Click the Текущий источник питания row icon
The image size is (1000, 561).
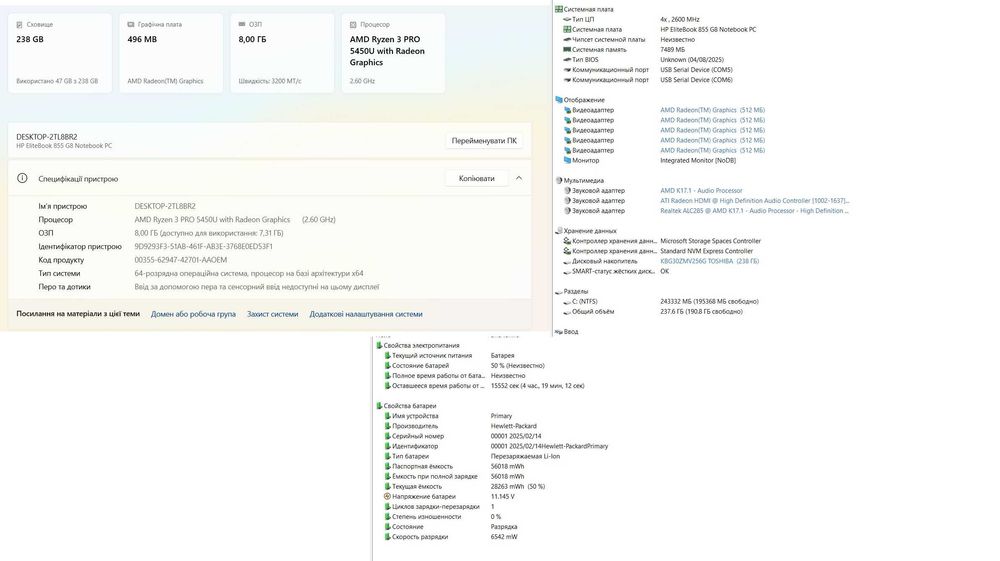(387, 356)
